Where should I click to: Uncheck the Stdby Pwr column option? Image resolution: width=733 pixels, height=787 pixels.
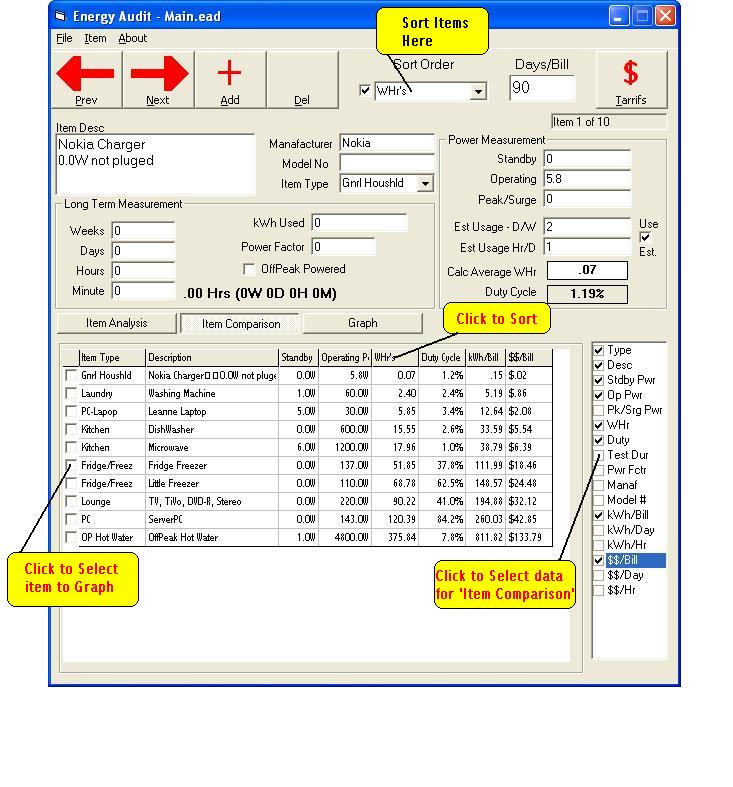(598, 380)
